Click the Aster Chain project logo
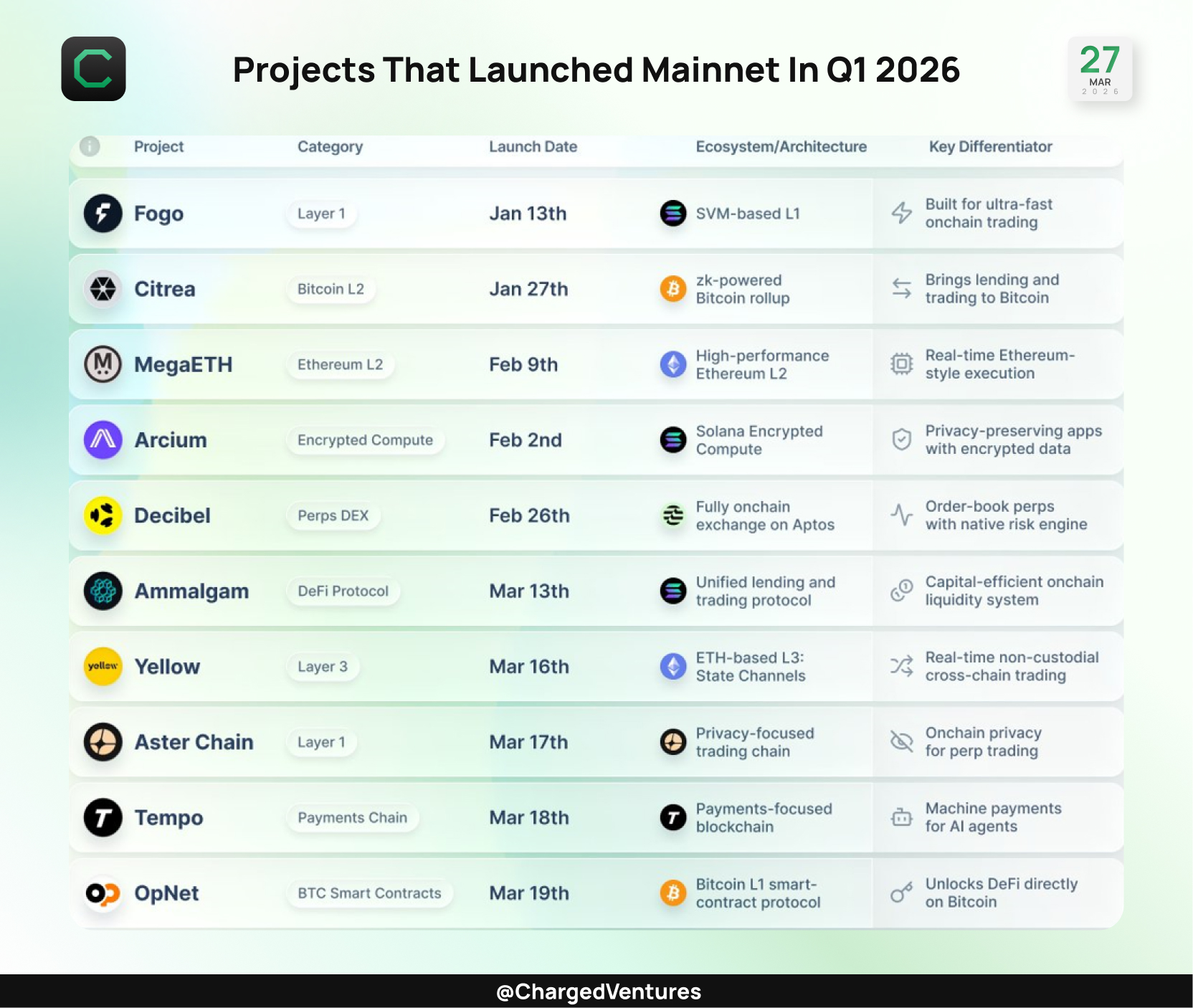Image resolution: width=1193 pixels, height=1008 pixels. [103, 742]
